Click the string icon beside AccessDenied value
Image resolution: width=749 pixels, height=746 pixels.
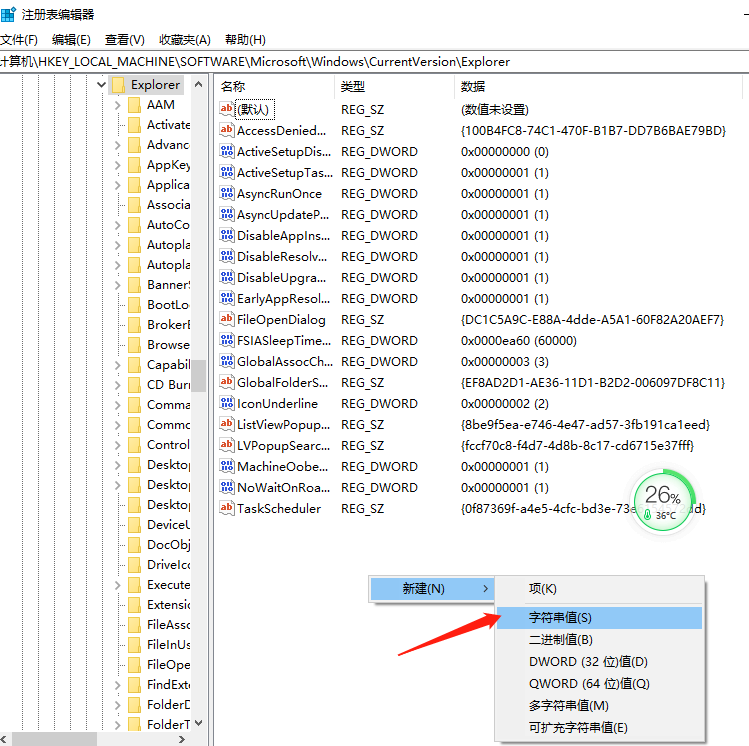point(226,130)
